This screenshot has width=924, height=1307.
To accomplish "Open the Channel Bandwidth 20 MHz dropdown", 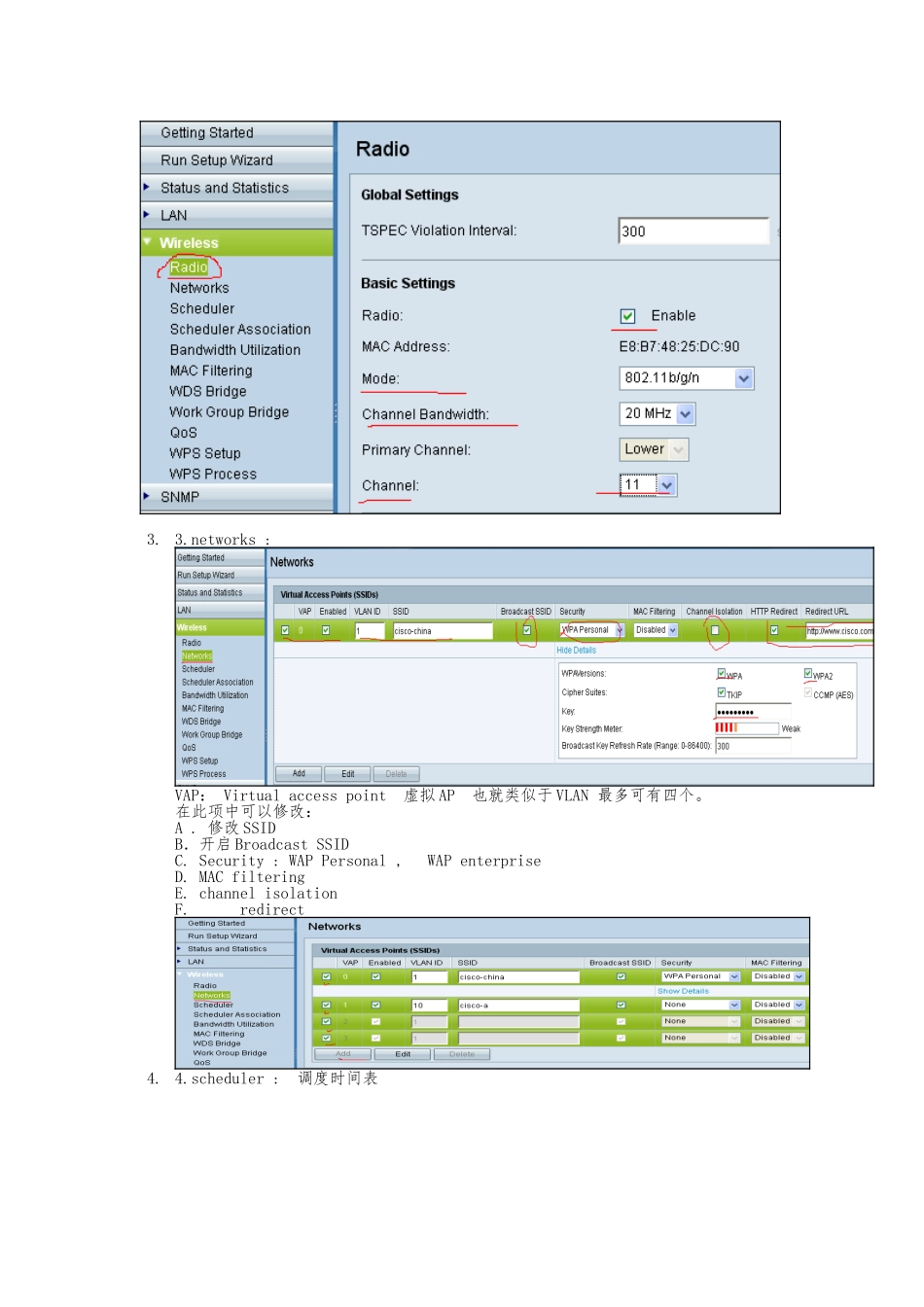I will (657, 414).
